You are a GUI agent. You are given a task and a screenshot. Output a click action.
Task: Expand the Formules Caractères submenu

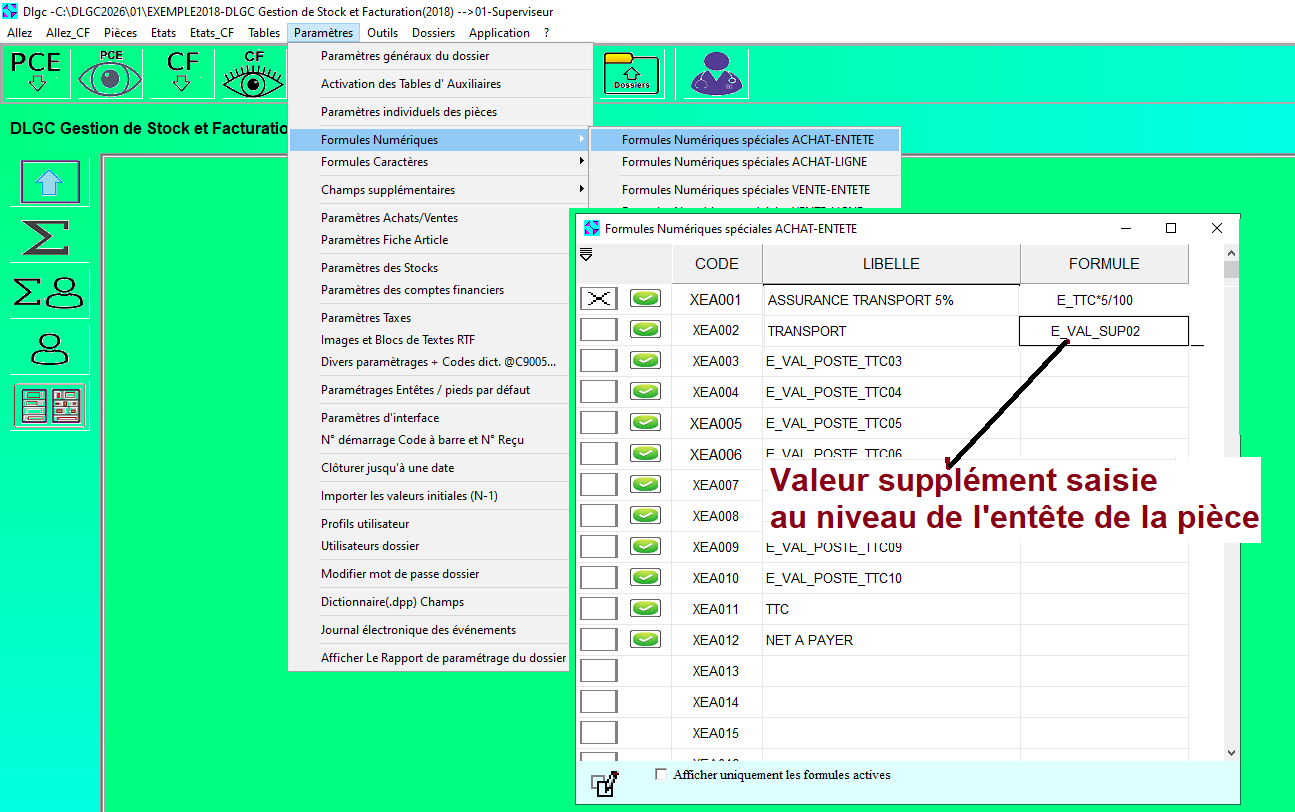(438, 162)
